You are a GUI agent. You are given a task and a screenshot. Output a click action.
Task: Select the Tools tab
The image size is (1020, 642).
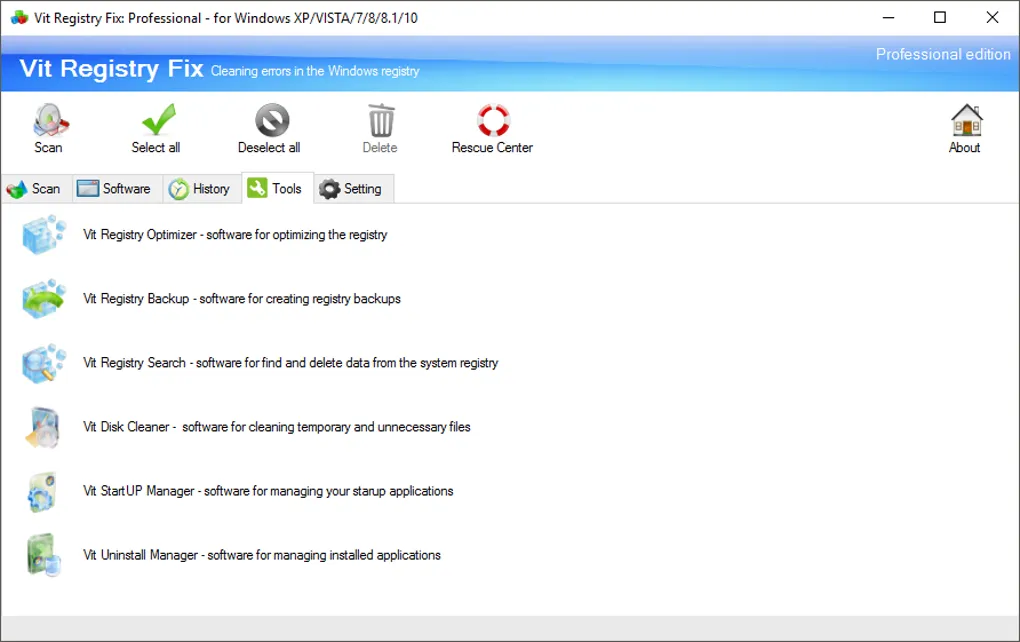[x=277, y=188]
